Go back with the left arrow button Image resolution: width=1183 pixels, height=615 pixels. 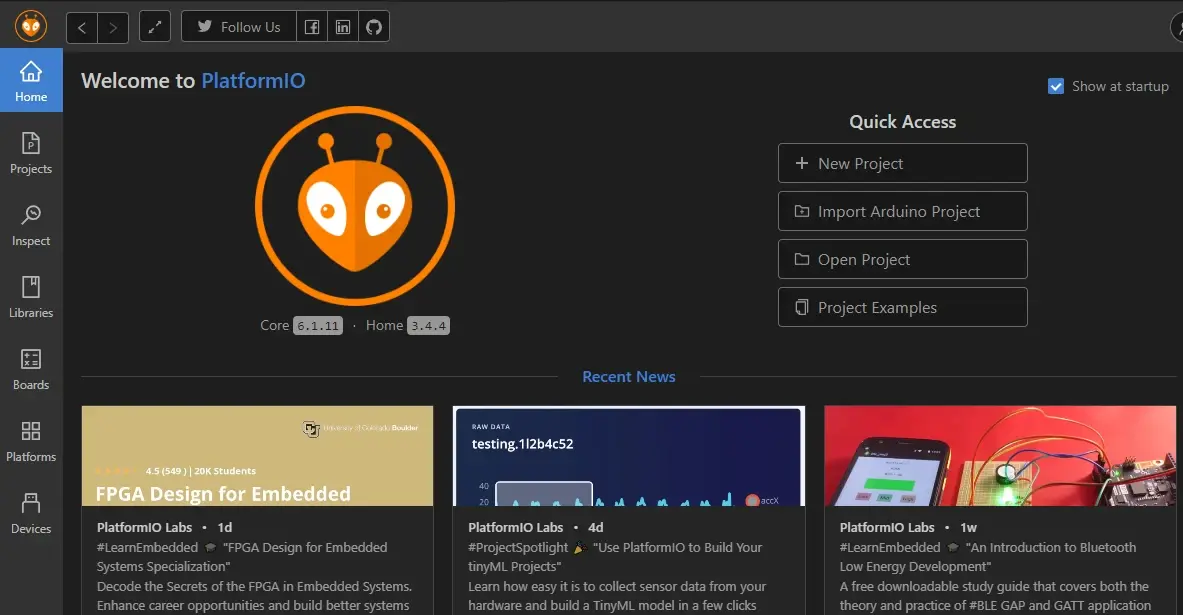pos(81,28)
